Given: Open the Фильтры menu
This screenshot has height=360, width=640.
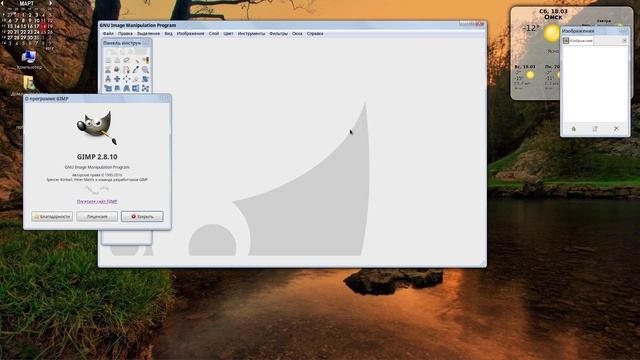Looking at the screenshot, I should pyautogui.click(x=279, y=33).
